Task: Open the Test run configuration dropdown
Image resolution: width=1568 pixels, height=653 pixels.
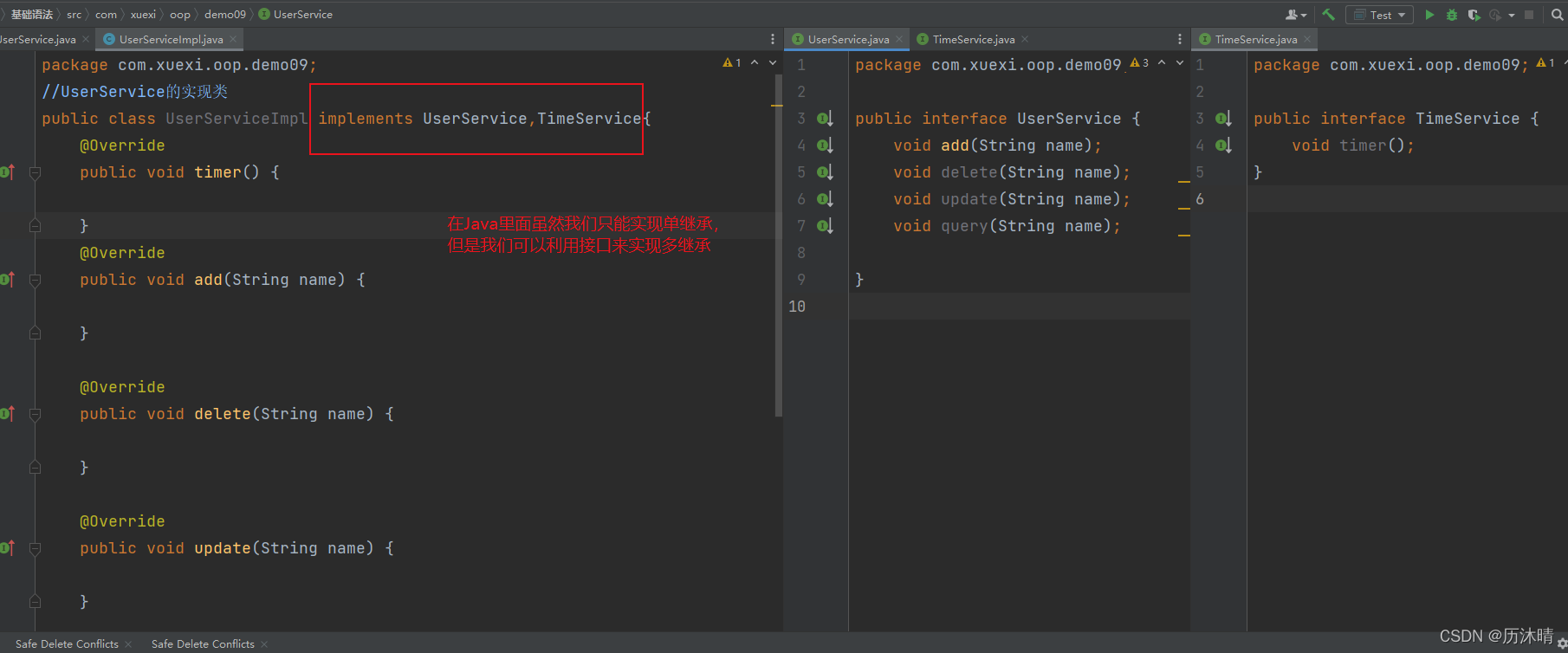Action: pyautogui.click(x=1379, y=15)
